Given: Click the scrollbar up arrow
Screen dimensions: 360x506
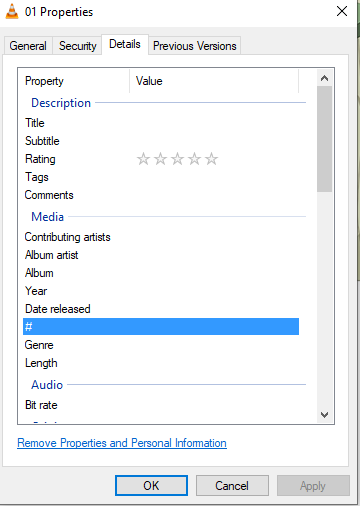Looking at the screenshot, I should pyautogui.click(x=324, y=78).
